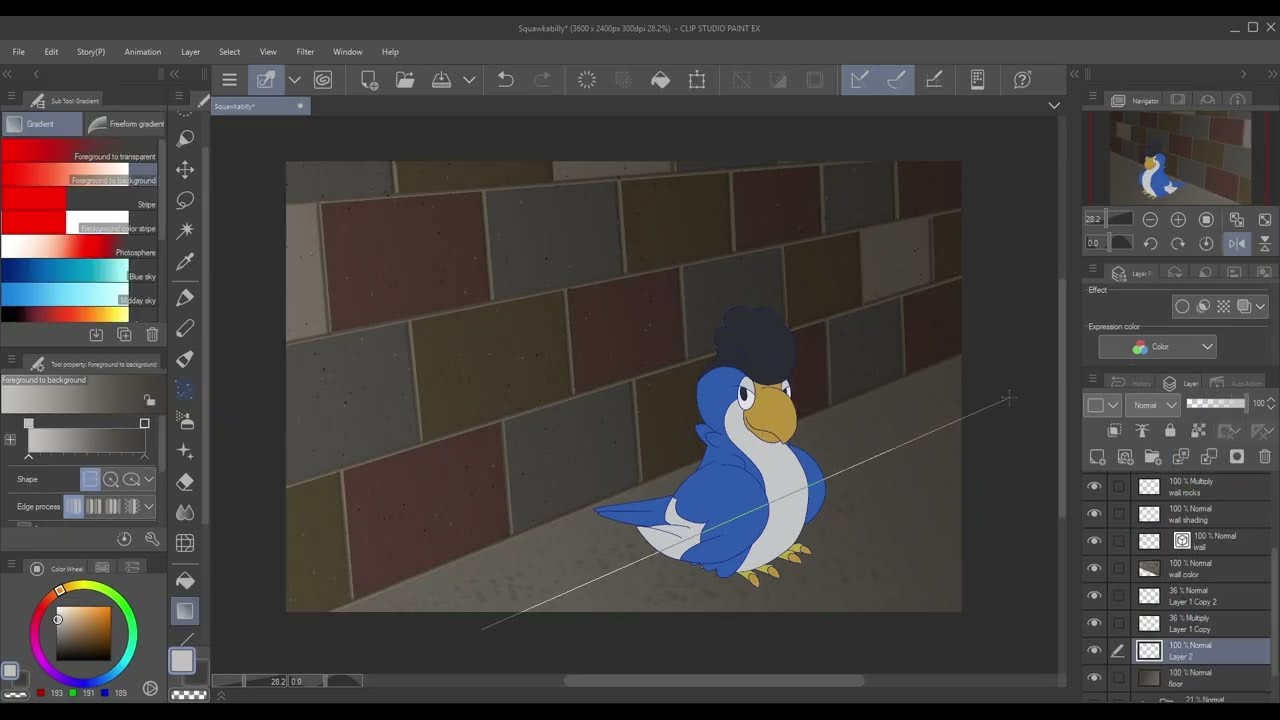Create a new layer folder
The height and width of the screenshot is (720, 1280).
coord(1153,457)
